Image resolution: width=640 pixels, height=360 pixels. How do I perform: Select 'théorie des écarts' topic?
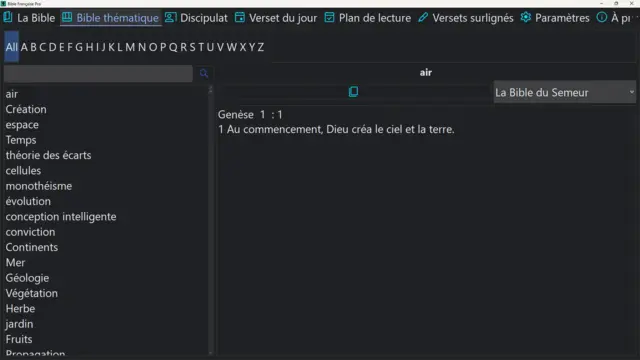click(49, 155)
